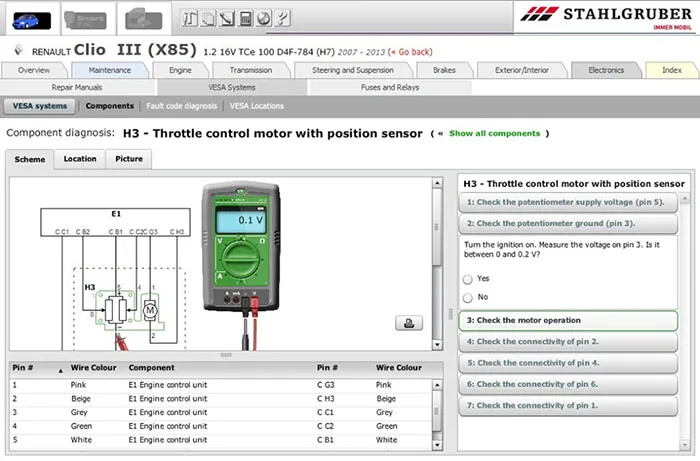Click the Component column header
The image size is (700, 461).
click(x=151, y=368)
